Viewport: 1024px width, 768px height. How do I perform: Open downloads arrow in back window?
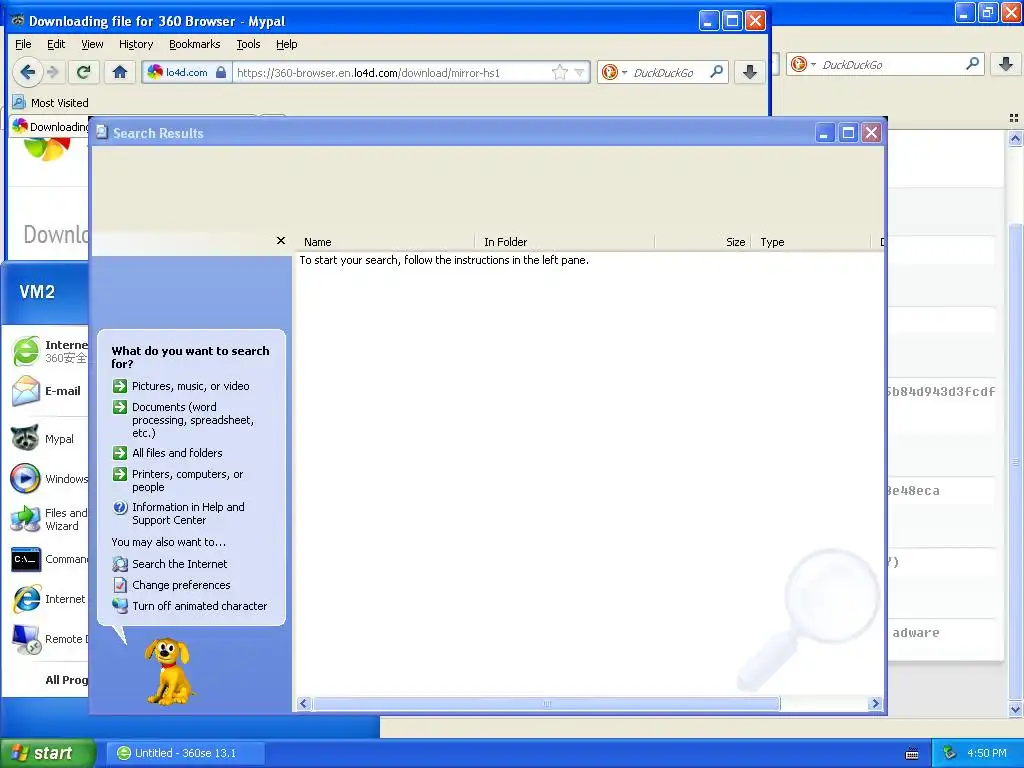pyautogui.click(x=1006, y=63)
